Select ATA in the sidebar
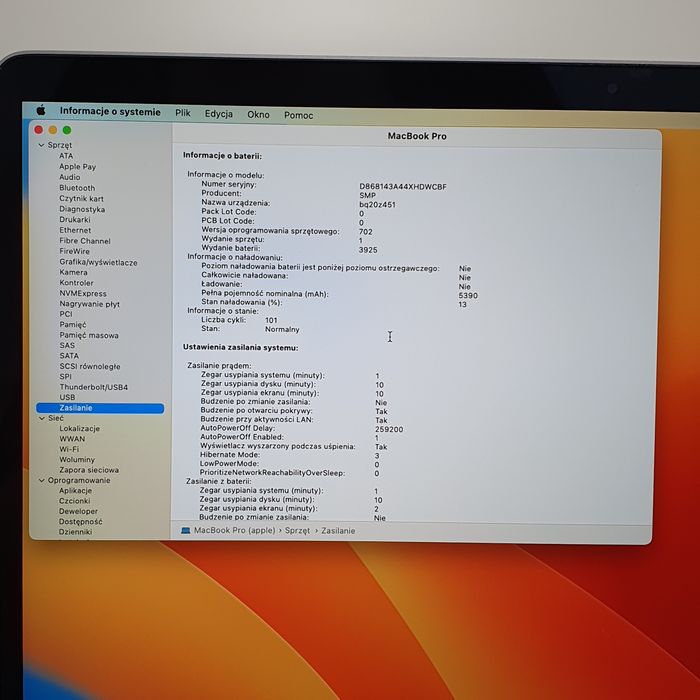 (66, 156)
